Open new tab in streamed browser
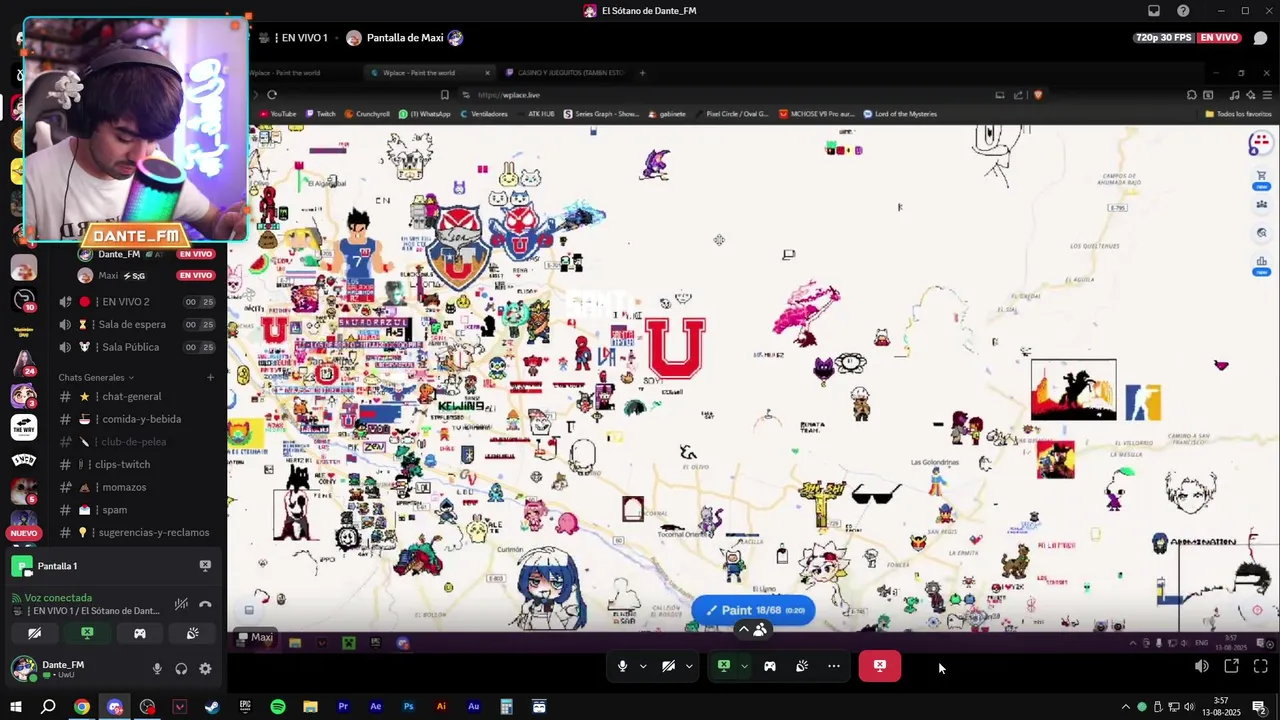The image size is (1280, 720). click(x=642, y=73)
